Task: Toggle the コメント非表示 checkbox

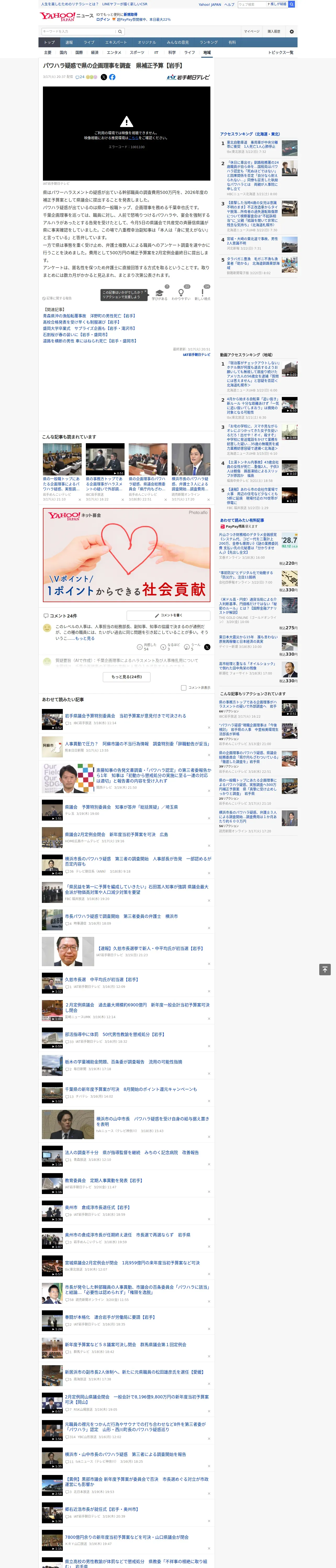Action: (x=183, y=688)
